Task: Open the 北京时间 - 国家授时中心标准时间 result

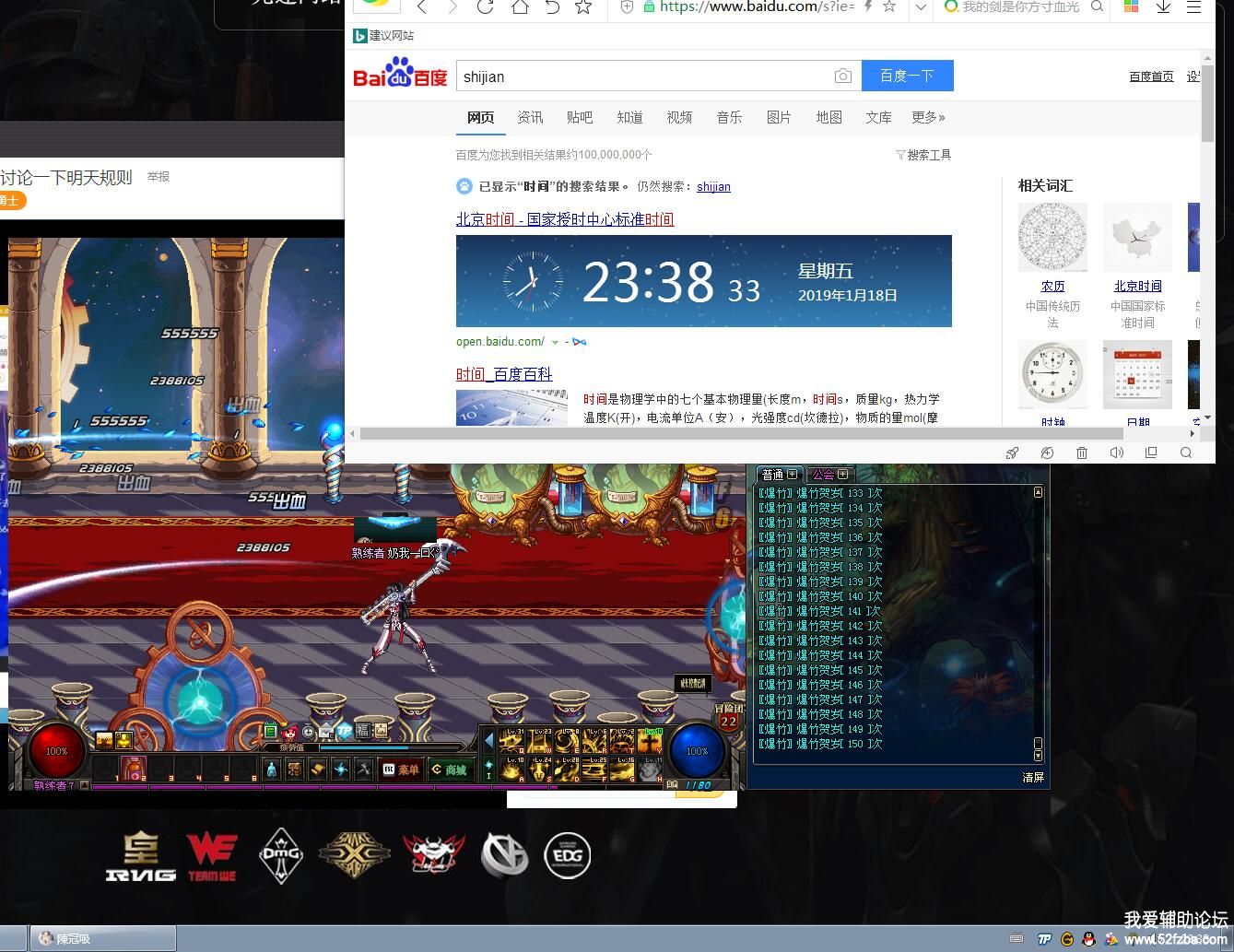Action: [x=565, y=219]
